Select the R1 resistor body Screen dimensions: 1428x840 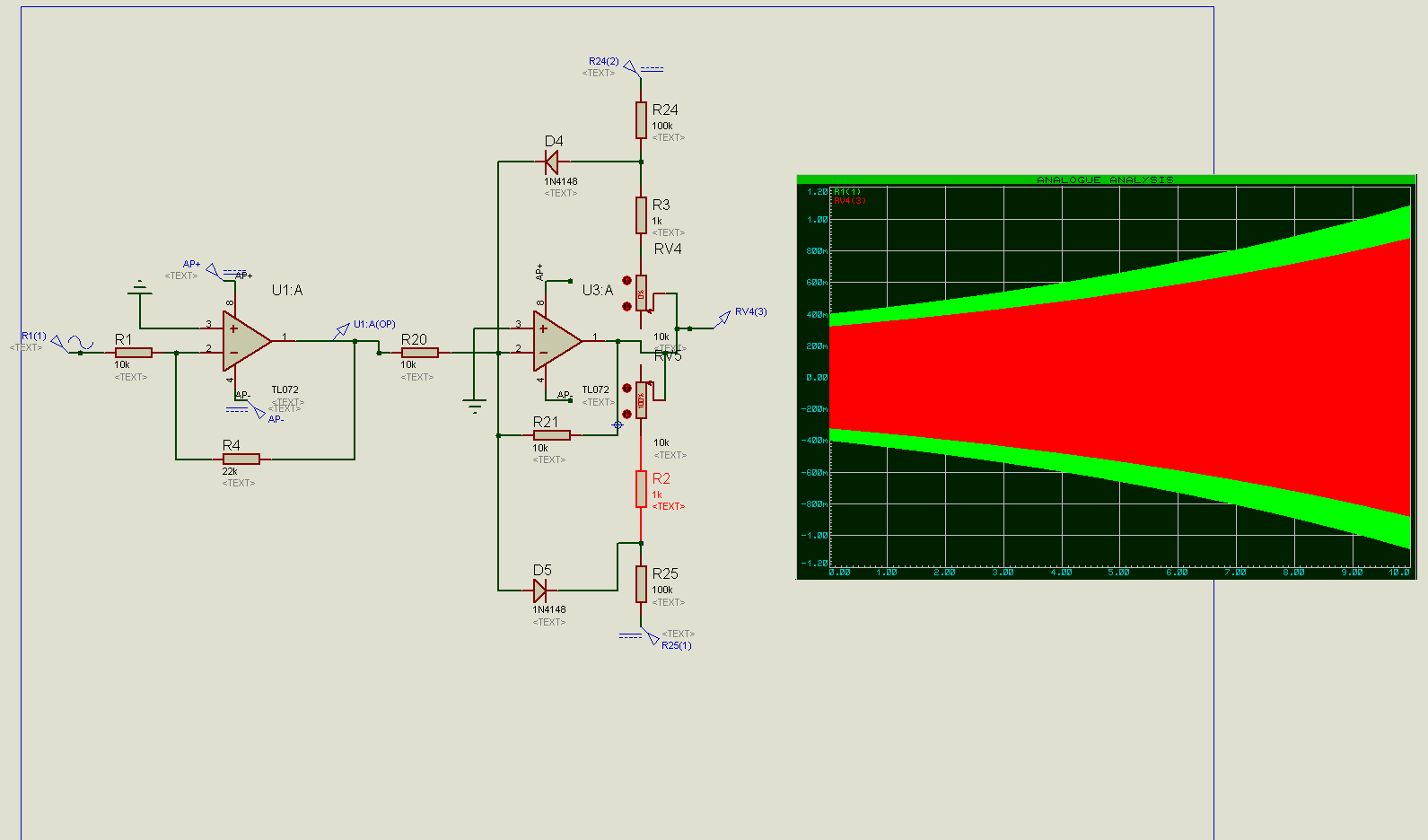[134, 353]
